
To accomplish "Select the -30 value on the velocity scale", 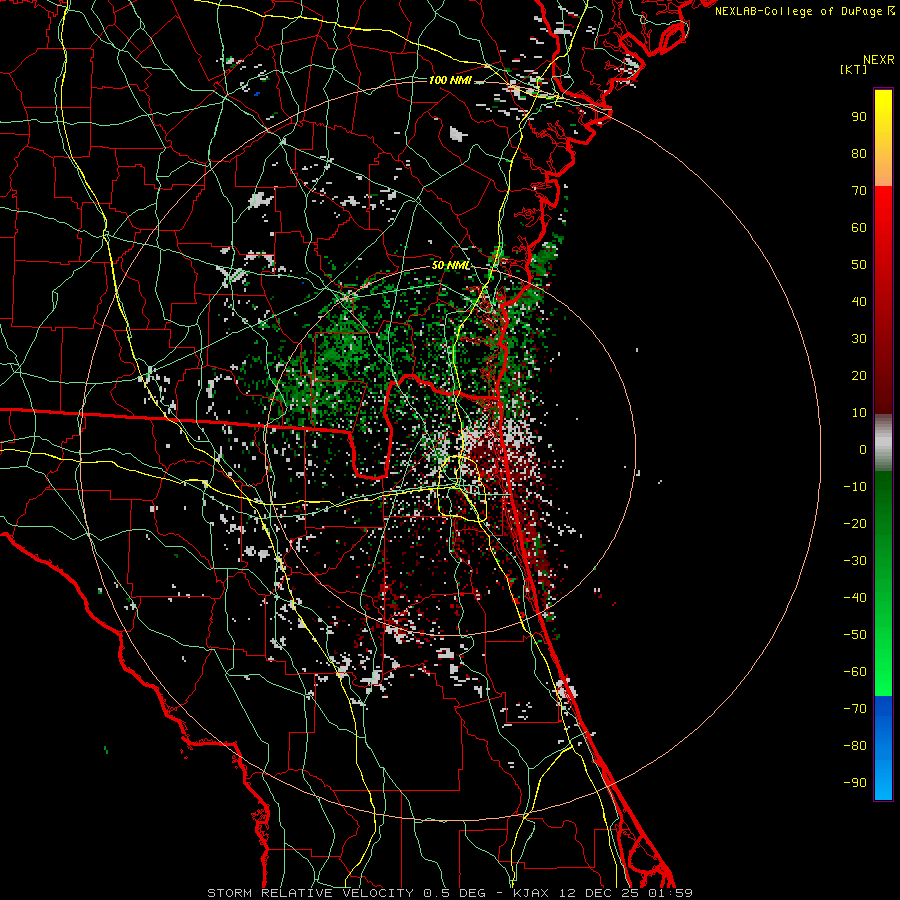I will coord(855,561).
